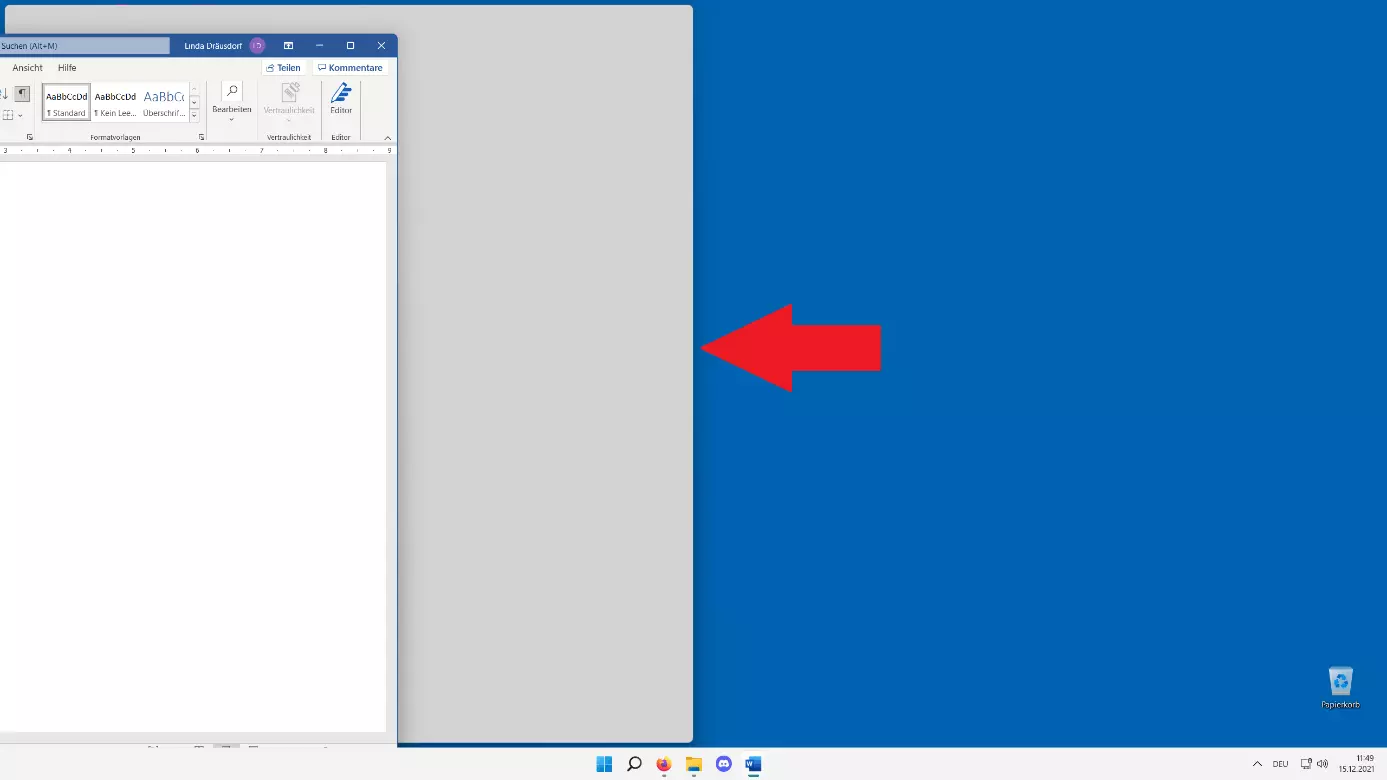Apply the Kein Leerraum style
The width and height of the screenshot is (1387, 780).
(x=115, y=102)
